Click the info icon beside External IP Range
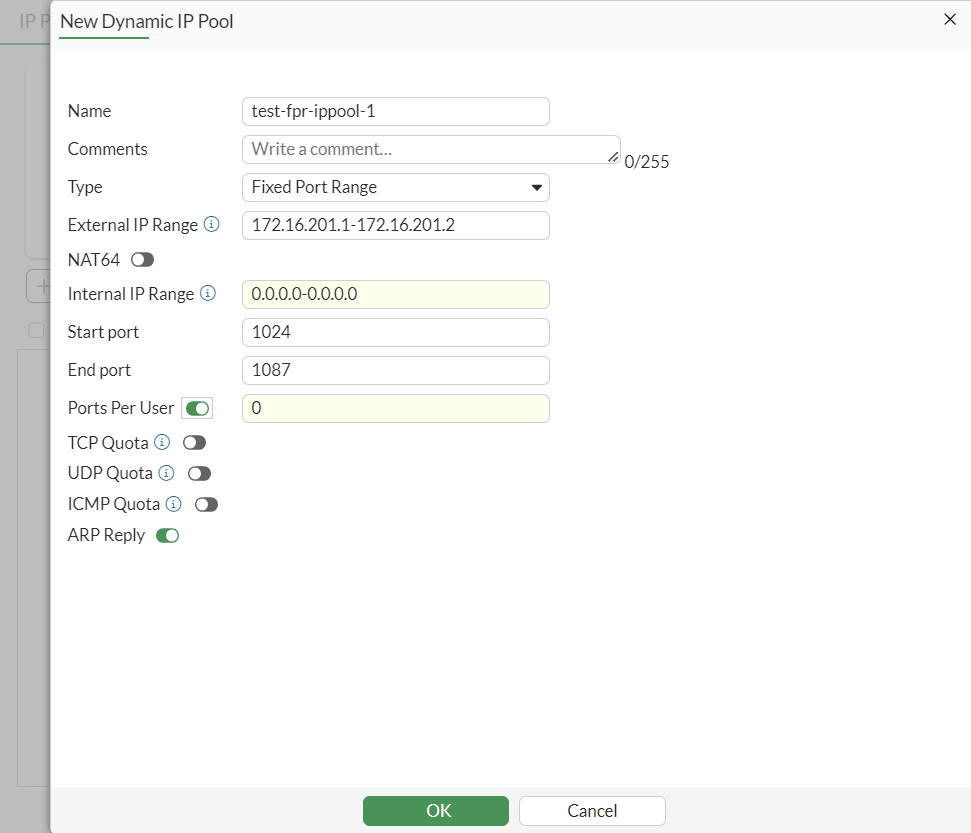971x833 pixels. (211, 225)
